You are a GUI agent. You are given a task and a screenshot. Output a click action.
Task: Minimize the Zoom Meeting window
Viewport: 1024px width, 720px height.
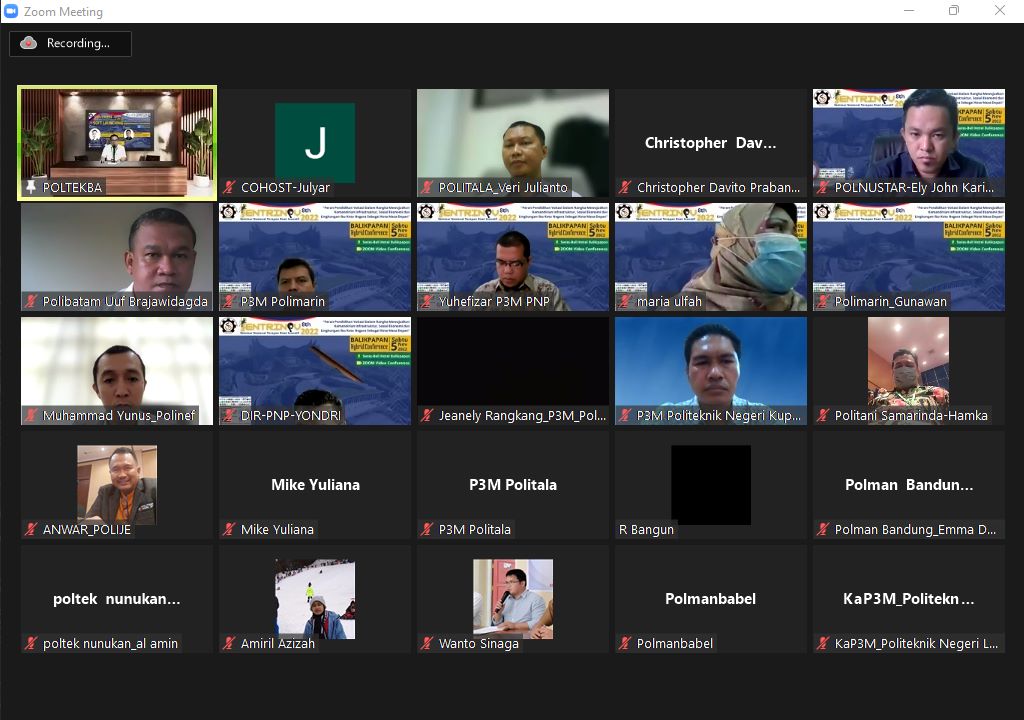point(907,11)
